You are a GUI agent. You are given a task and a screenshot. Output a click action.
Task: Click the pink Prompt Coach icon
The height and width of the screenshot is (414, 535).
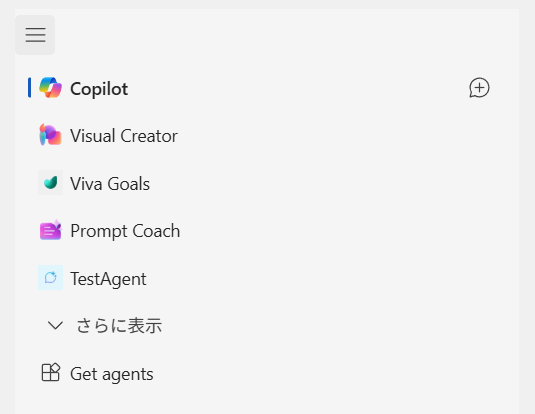tap(50, 230)
